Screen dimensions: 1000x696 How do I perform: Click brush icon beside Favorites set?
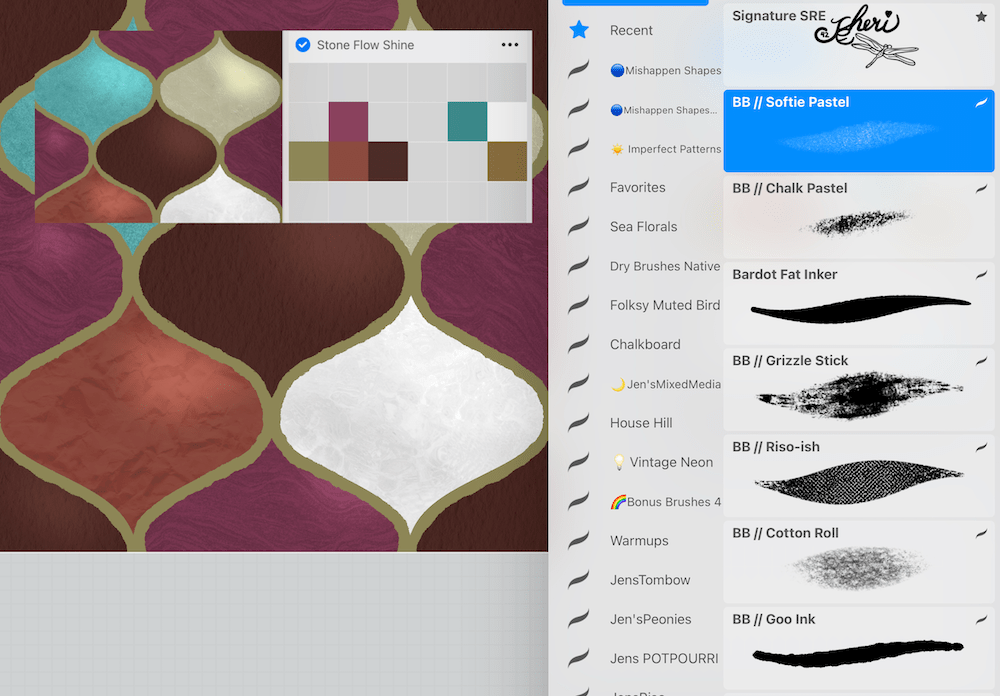(x=579, y=187)
